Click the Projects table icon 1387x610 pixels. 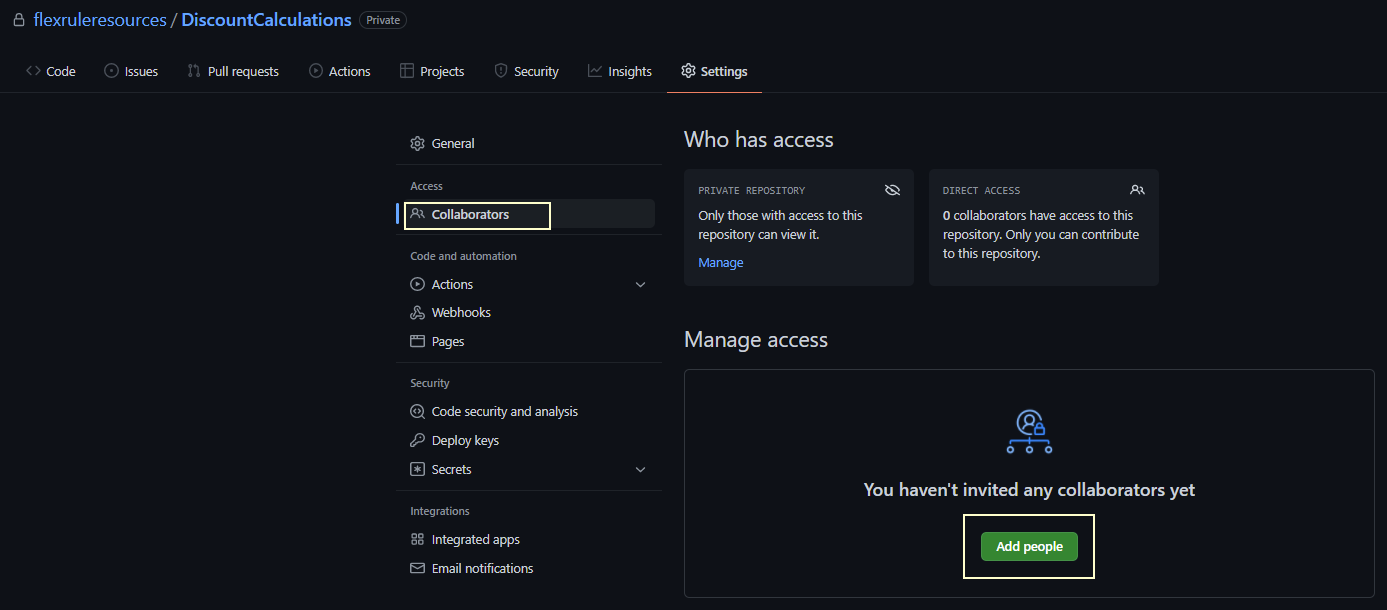click(407, 71)
